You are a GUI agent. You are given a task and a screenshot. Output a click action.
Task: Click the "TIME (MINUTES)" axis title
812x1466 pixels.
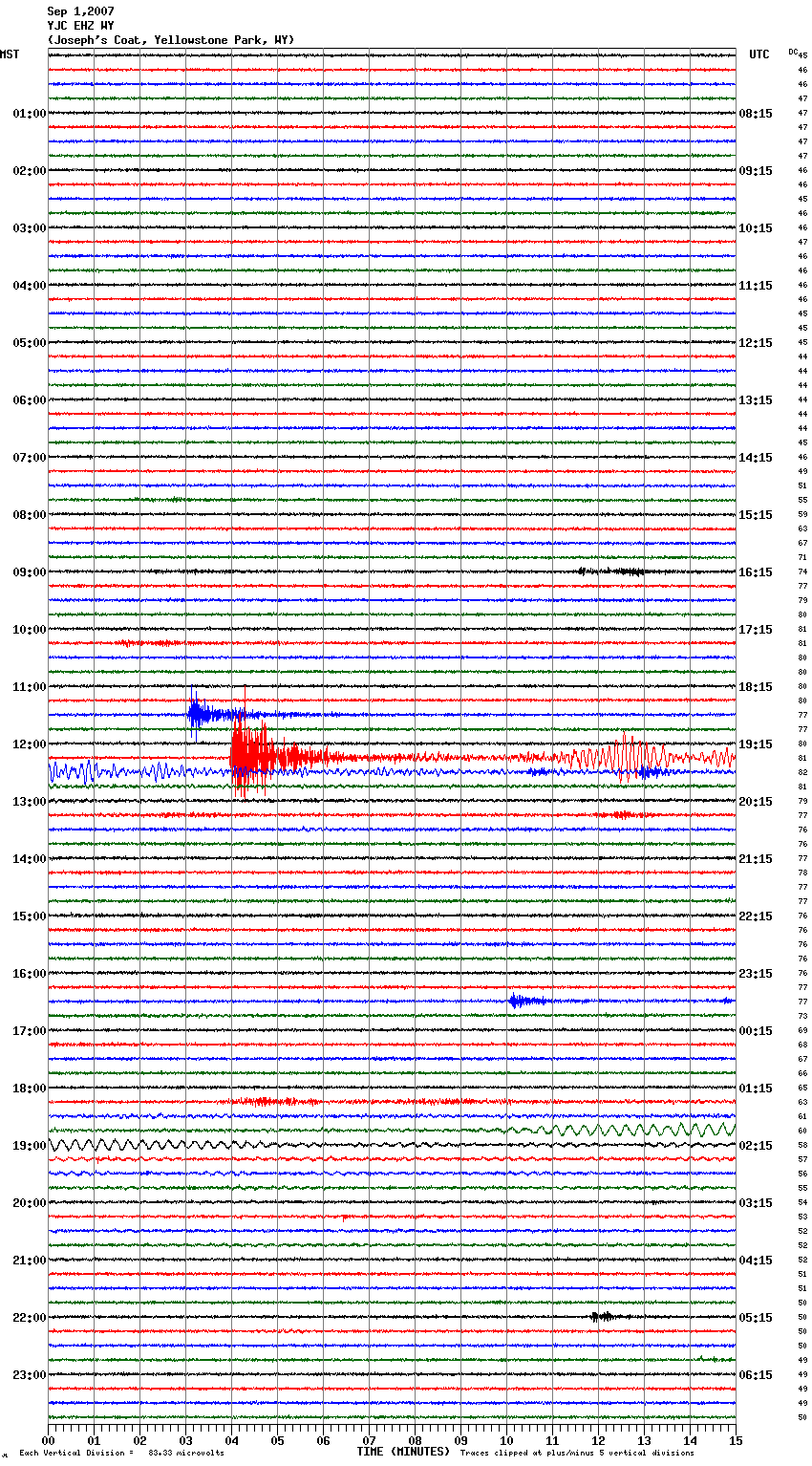pyautogui.click(x=403, y=1452)
